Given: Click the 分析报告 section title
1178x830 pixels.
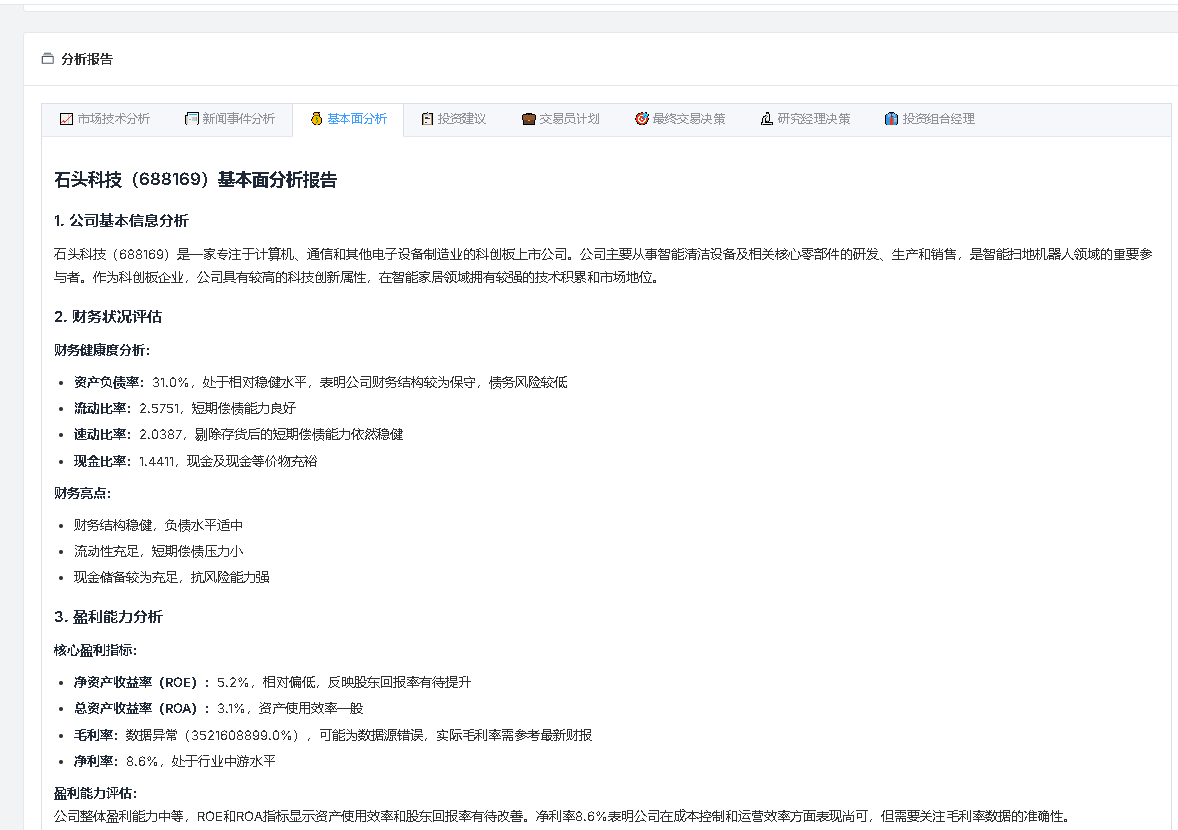Looking at the screenshot, I should click(x=86, y=59).
